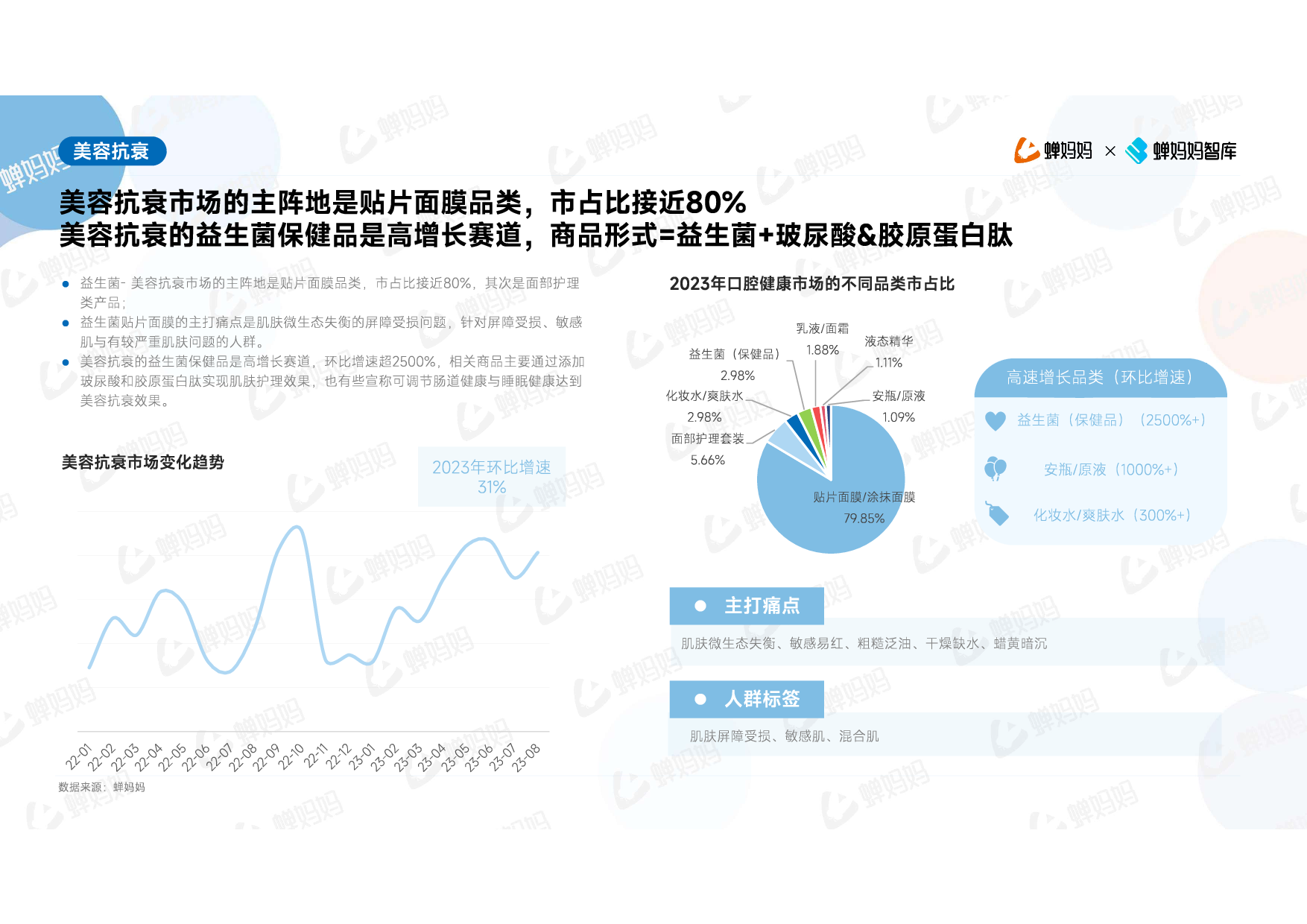Image resolution: width=1307 pixels, height=924 pixels.
Task: Select the 美容抗衰 pill tag
Action: pos(112,151)
